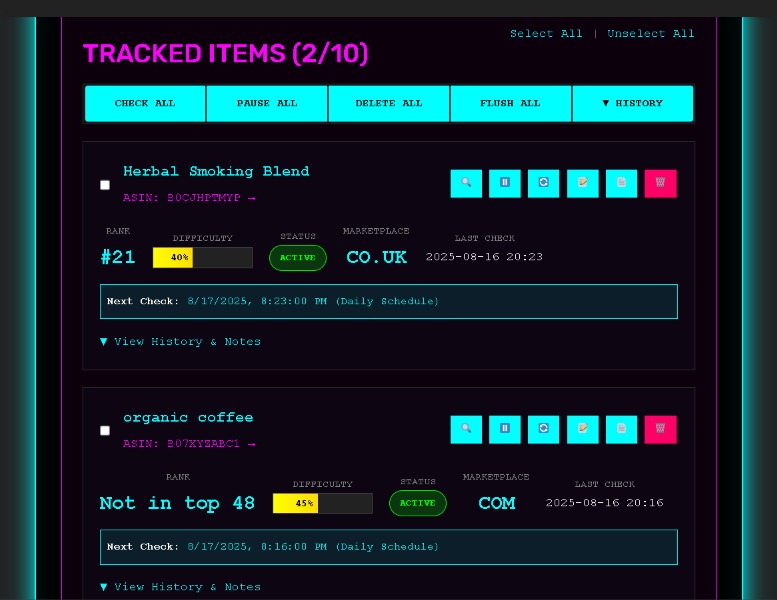
Task: Open ASIN B0CJHPTMYP link
Action: [189, 198]
